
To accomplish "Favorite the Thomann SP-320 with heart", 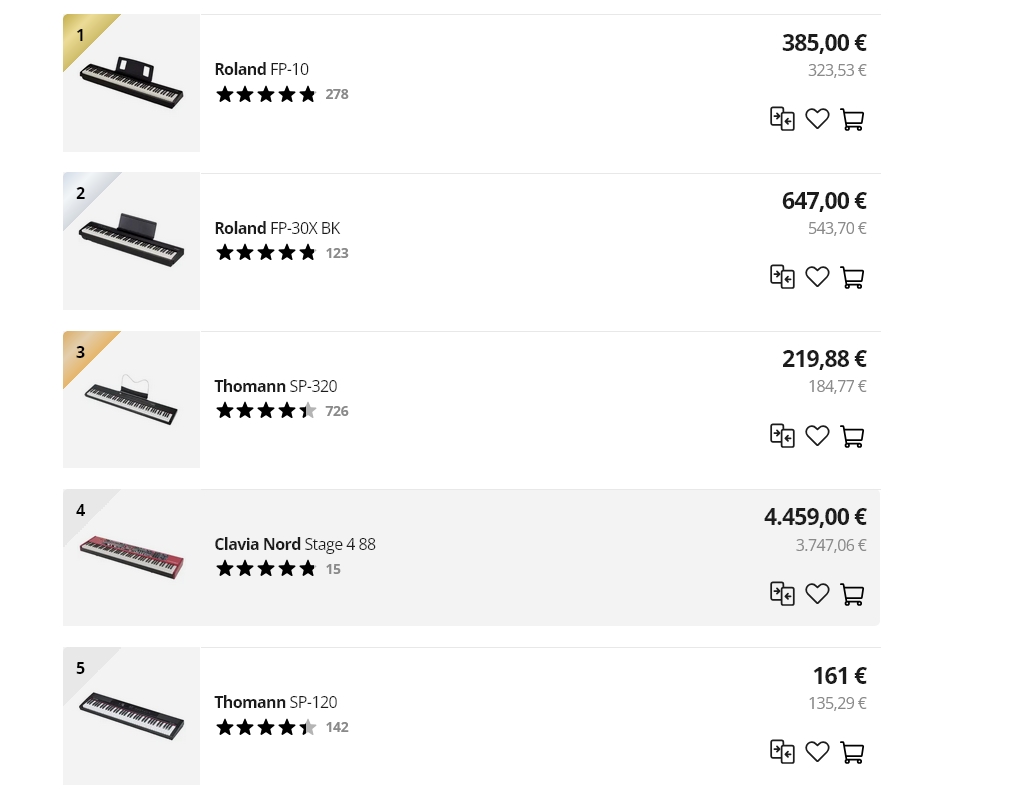I will 817,437.
